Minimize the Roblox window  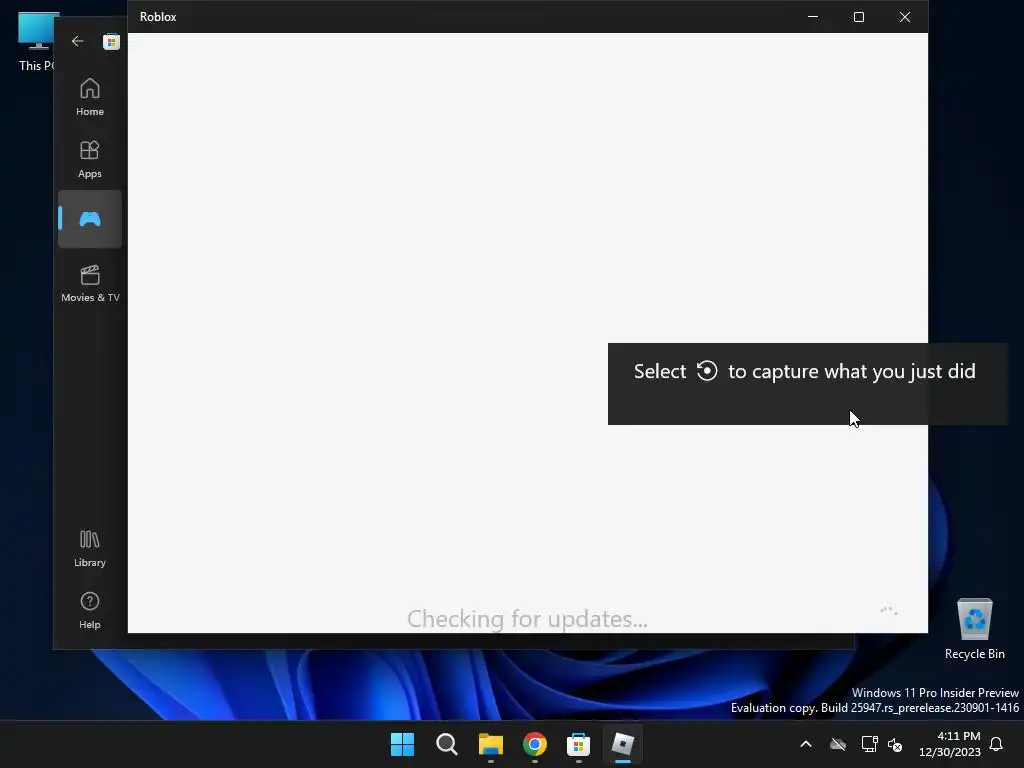813,17
